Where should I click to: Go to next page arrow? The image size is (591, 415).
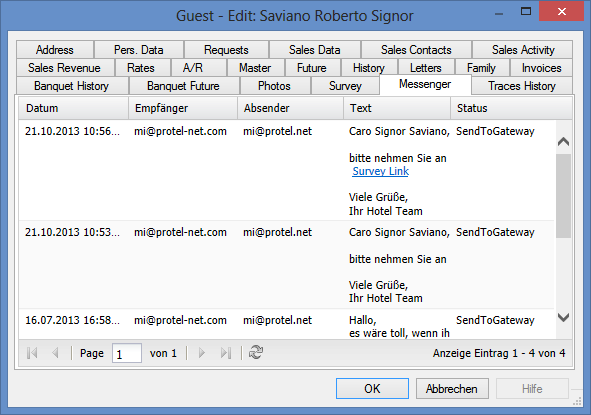tap(202, 353)
